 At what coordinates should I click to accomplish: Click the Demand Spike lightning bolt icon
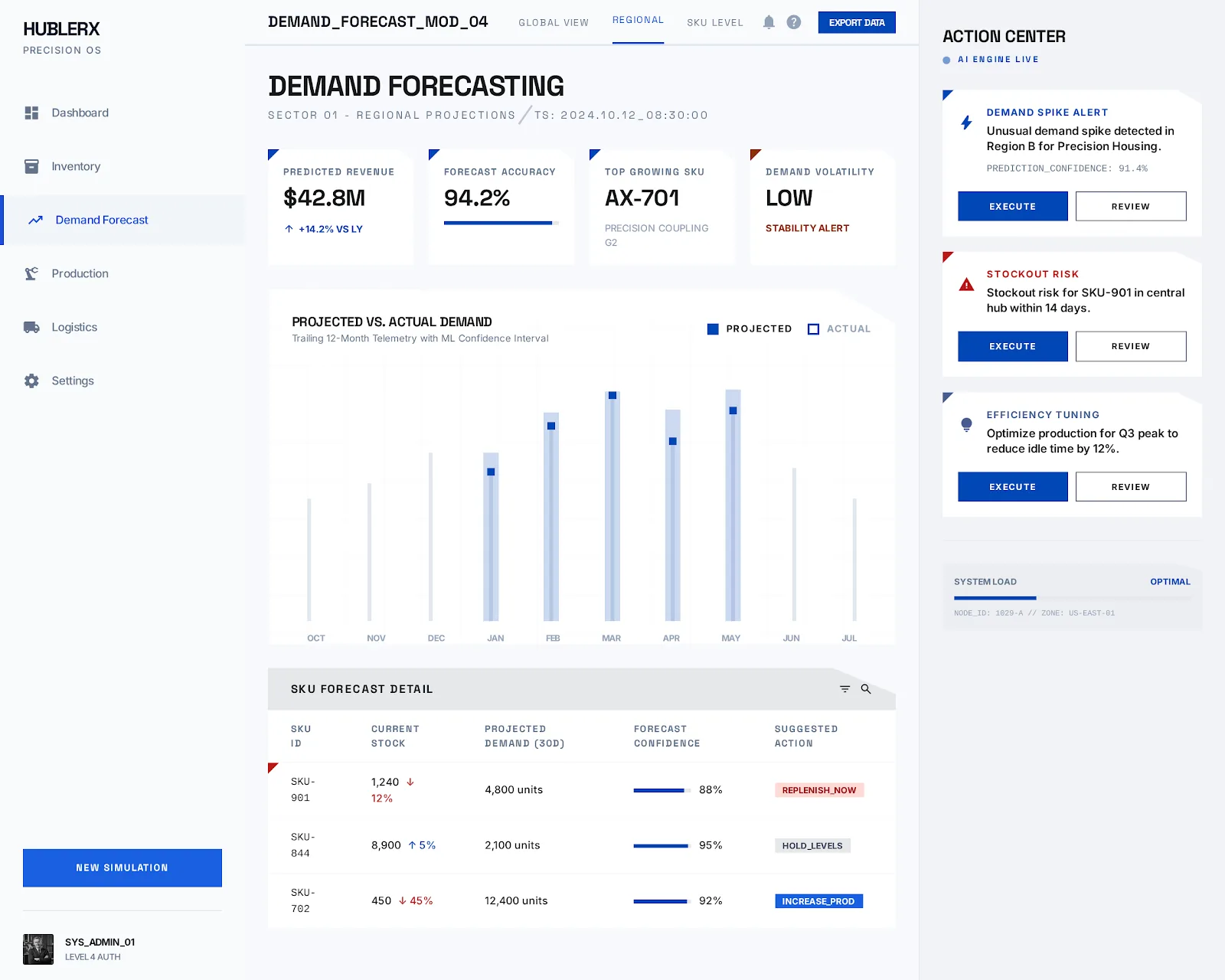[967, 122]
